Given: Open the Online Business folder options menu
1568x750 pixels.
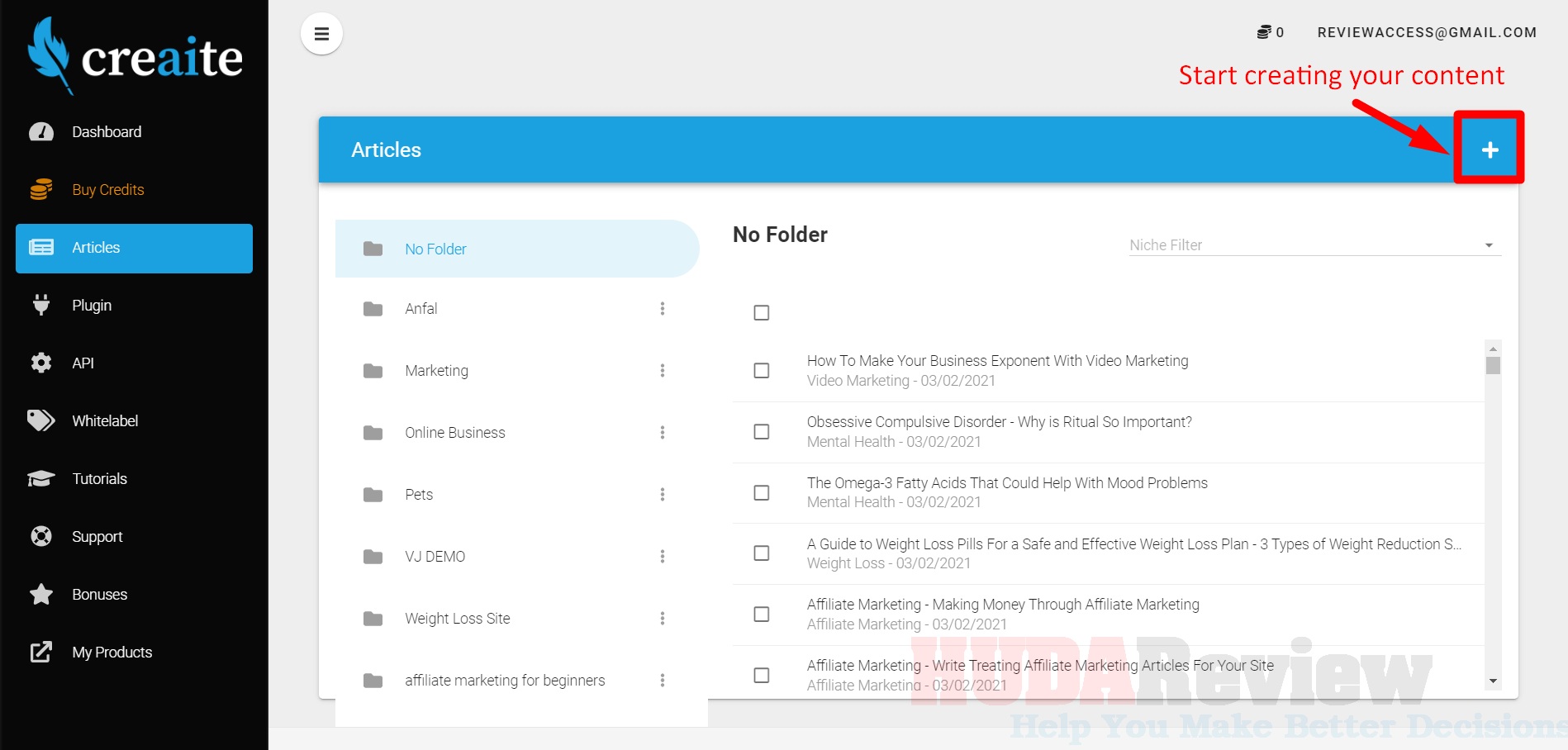Looking at the screenshot, I should (663, 433).
